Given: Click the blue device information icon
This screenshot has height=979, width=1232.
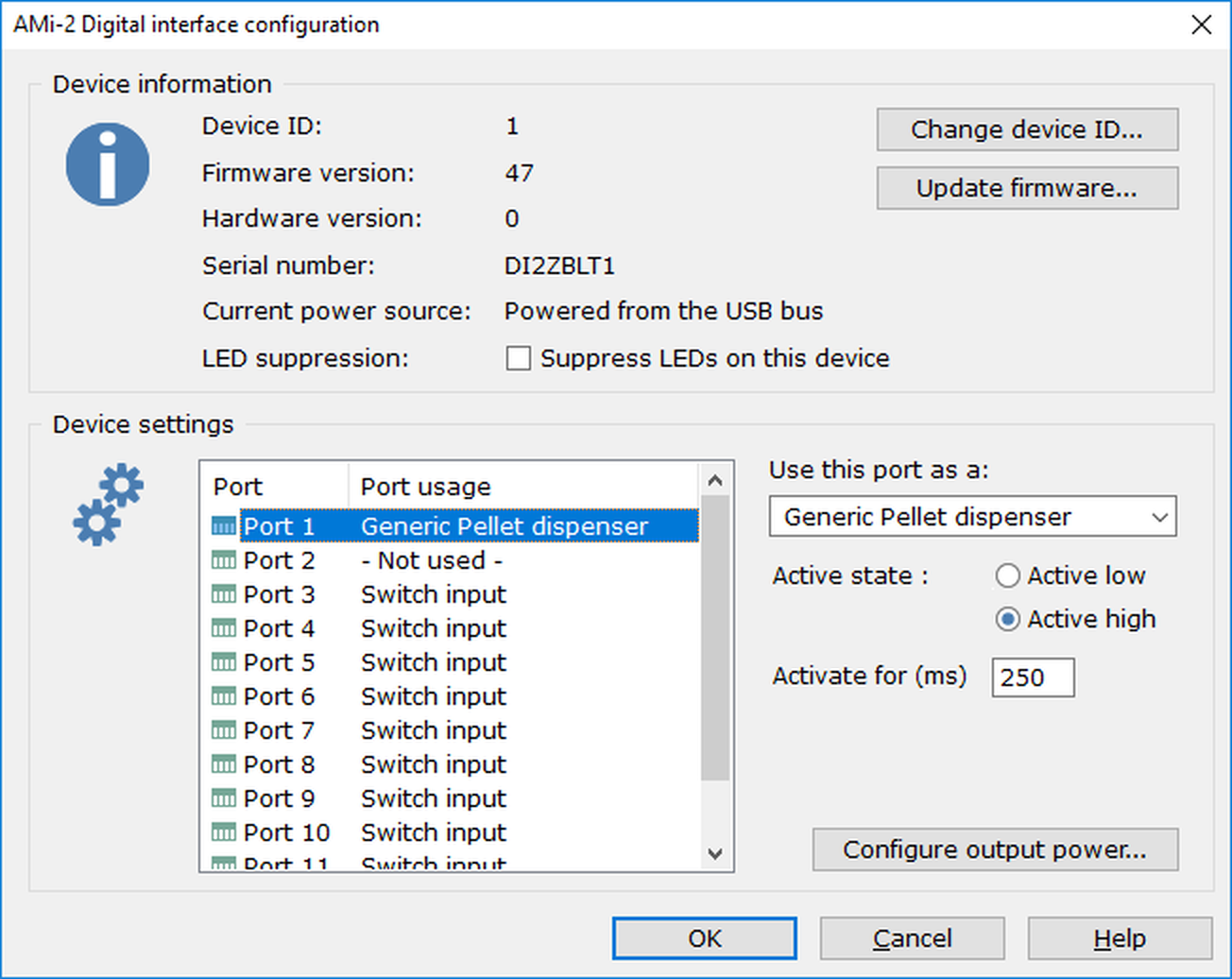Looking at the screenshot, I should click(108, 164).
